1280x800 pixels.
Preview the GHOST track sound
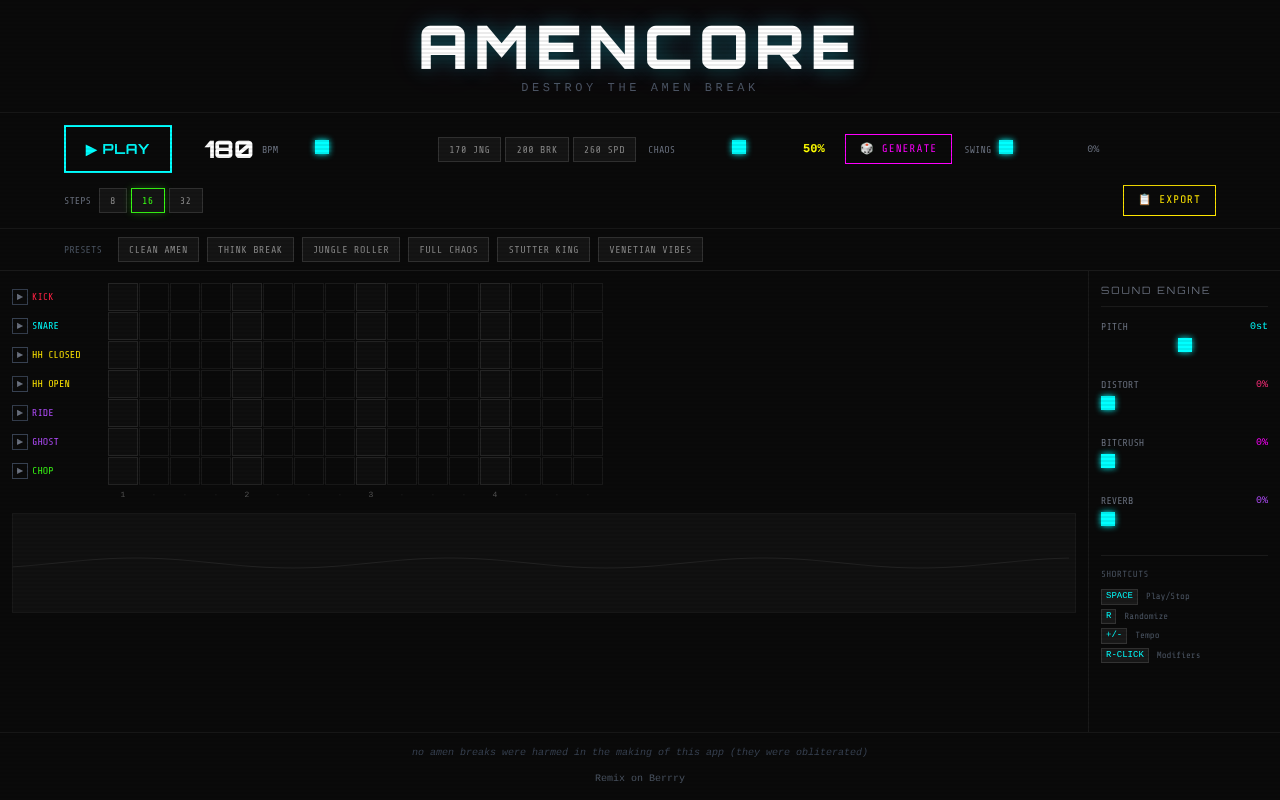pos(20,442)
